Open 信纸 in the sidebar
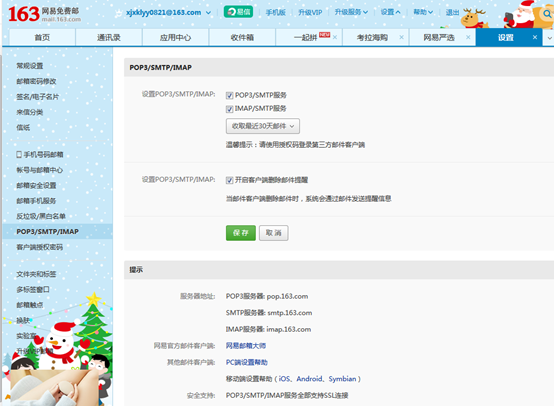Screen dimensions: 554x406 click(23, 128)
